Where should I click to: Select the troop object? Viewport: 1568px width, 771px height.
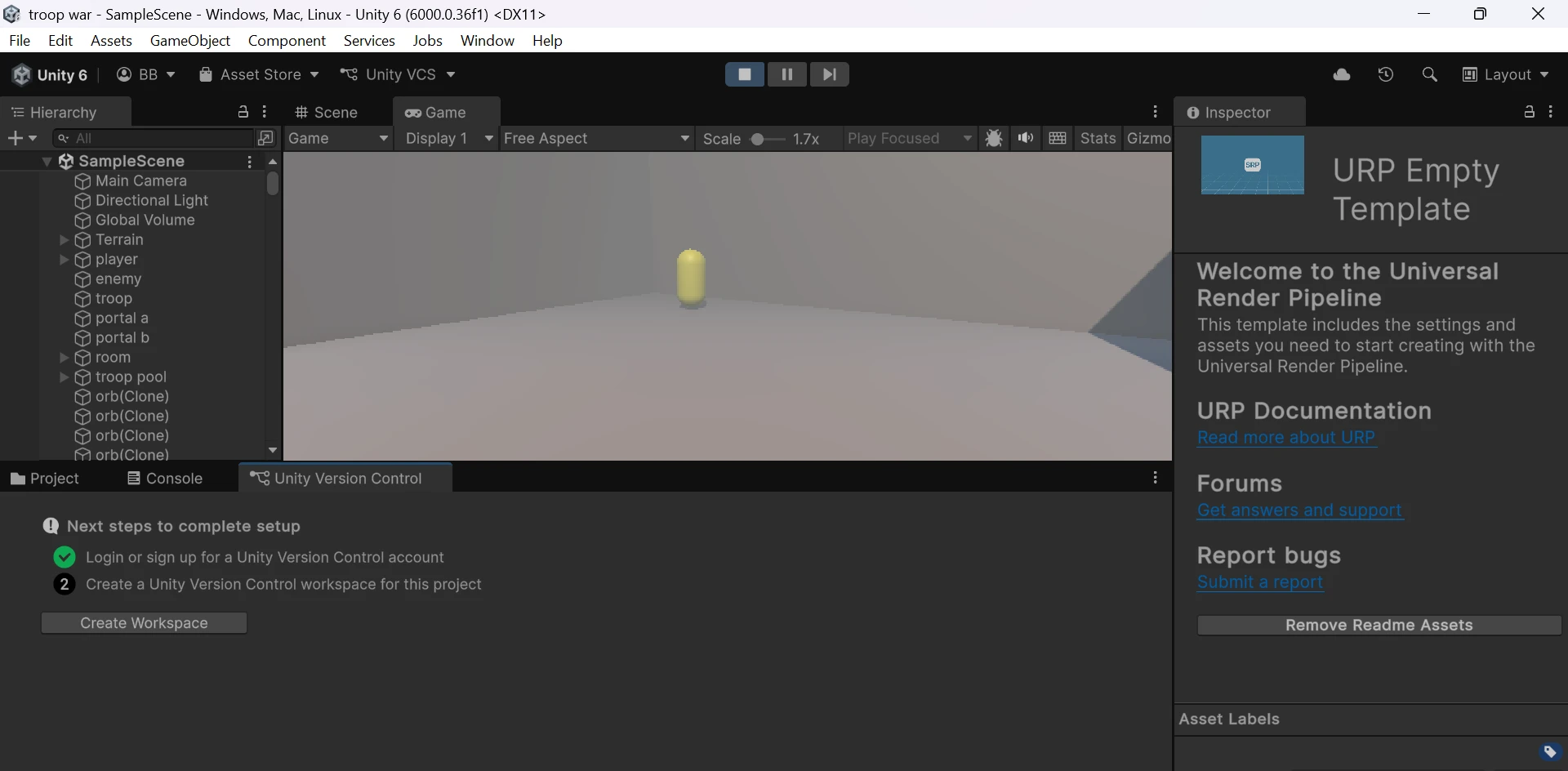coord(113,298)
